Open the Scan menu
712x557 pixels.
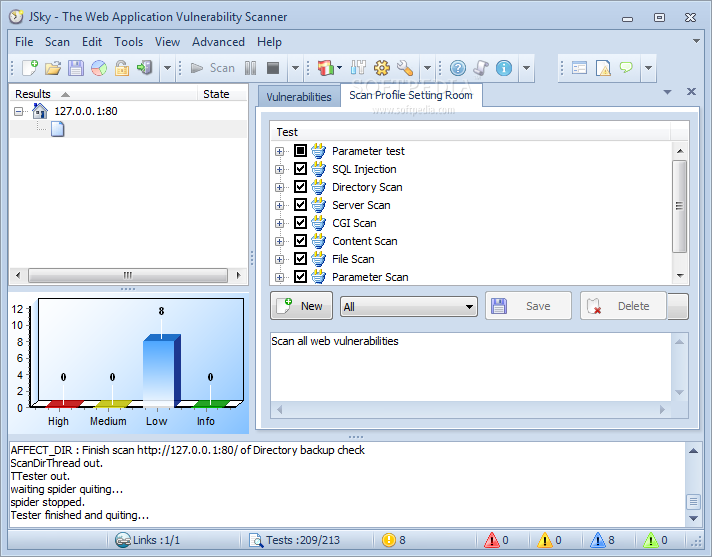(57, 42)
